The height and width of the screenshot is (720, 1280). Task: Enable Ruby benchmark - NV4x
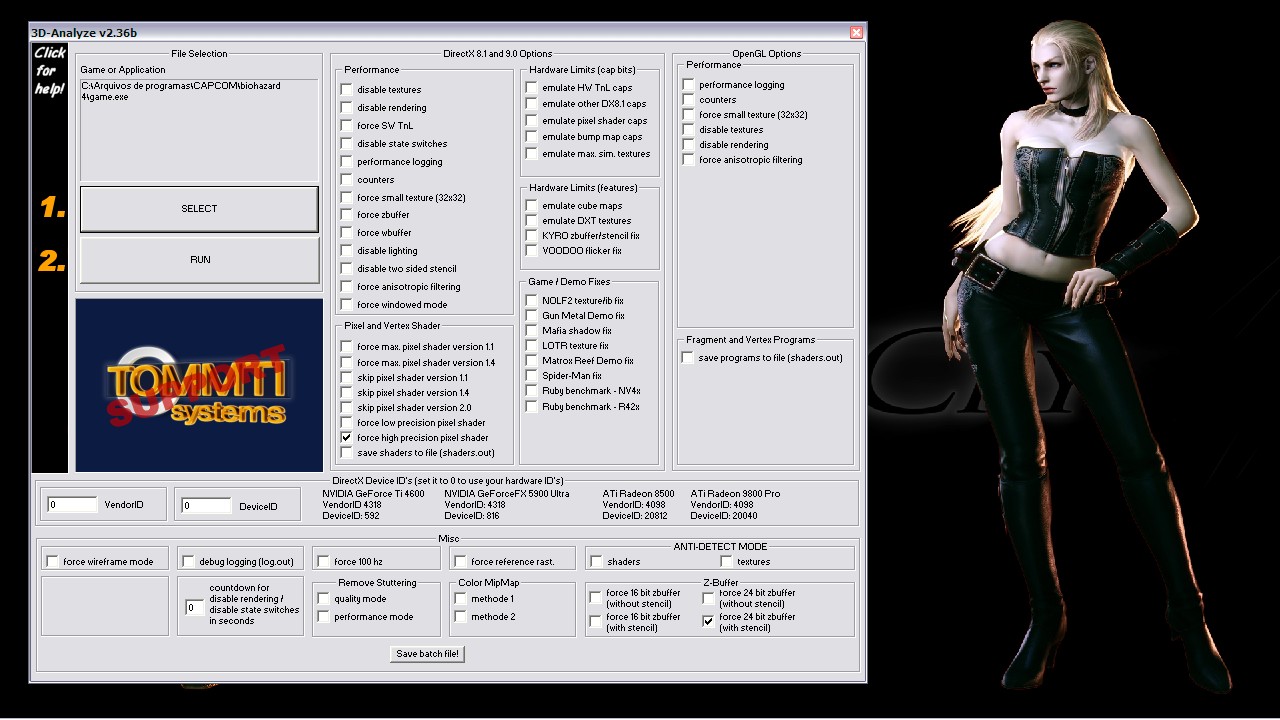tap(531, 391)
